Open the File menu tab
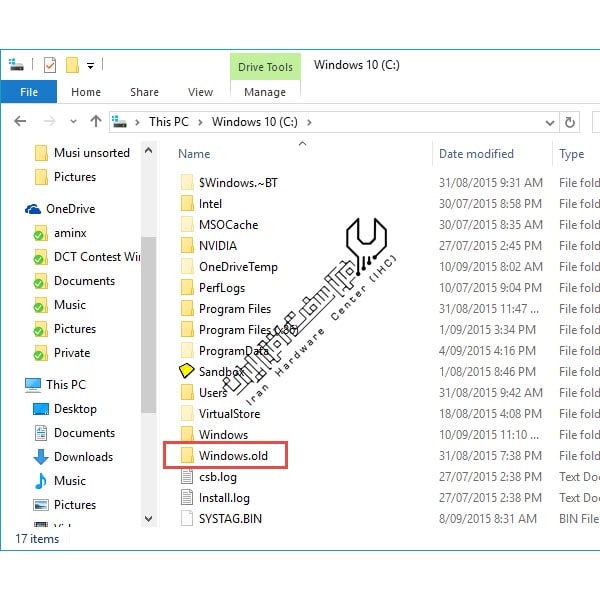This screenshot has height=600, width=600. [x=29, y=92]
